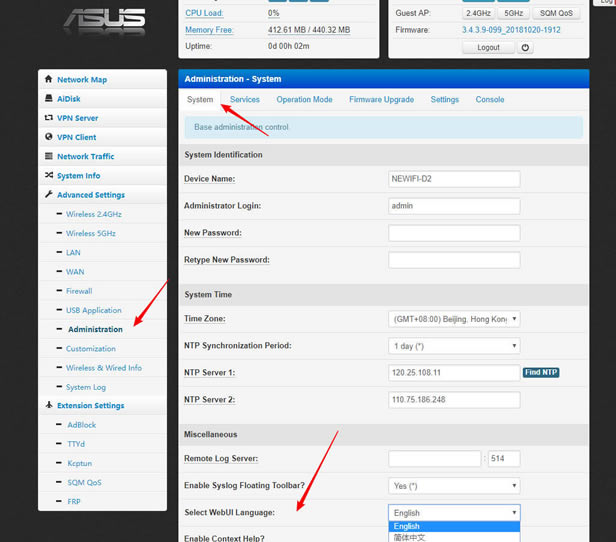The image size is (616, 542).
Task: Click the Logout button
Action: [x=488, y=47]
